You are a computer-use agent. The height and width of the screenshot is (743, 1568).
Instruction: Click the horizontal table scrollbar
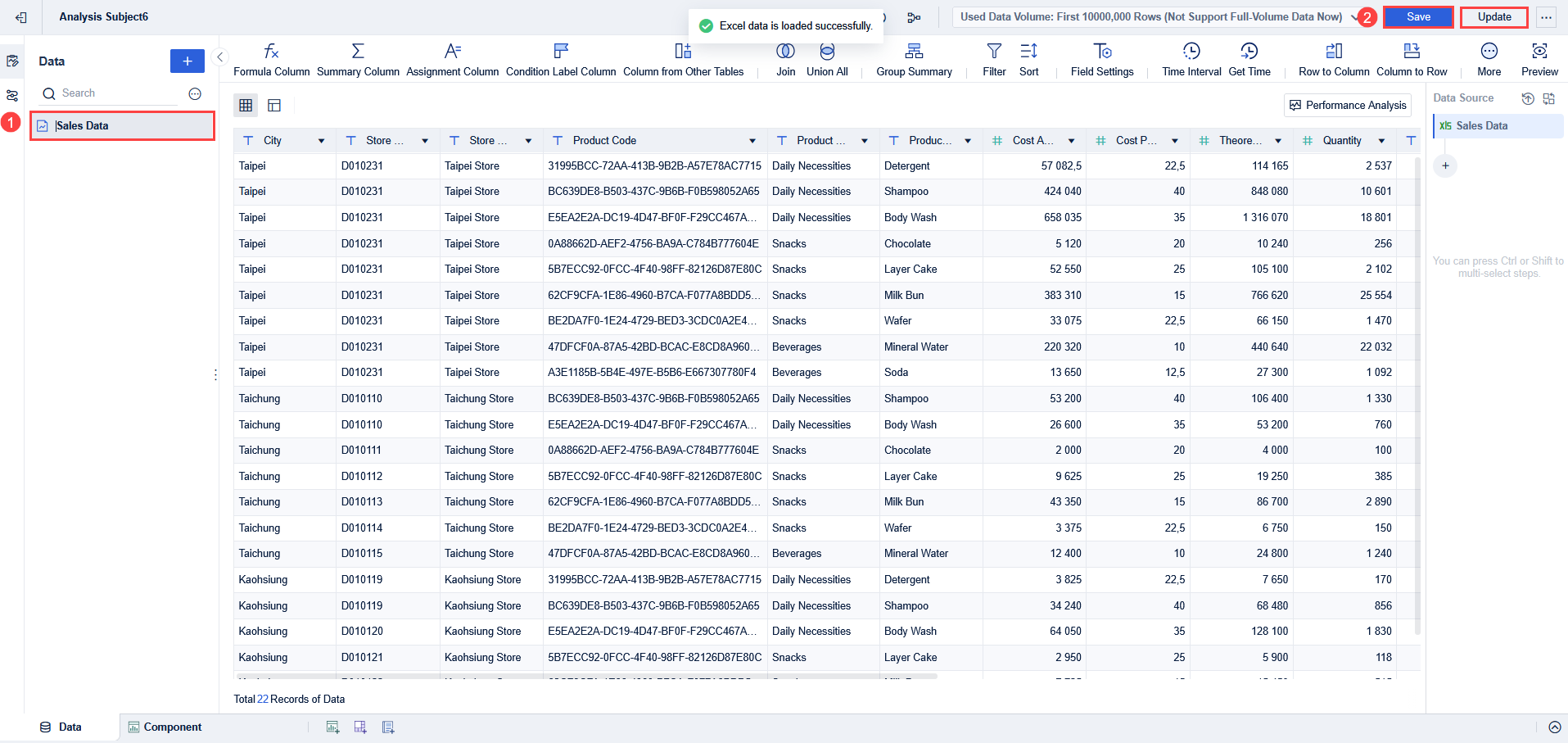tap(586, 677)
